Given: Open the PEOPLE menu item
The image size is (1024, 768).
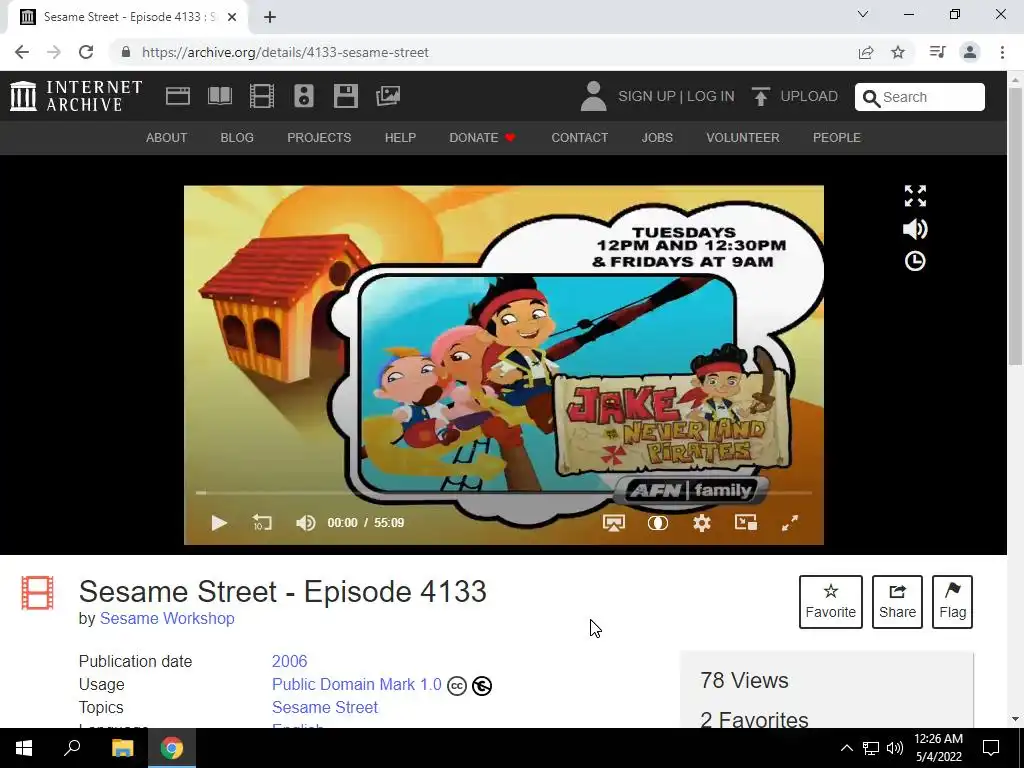Looking at the screenshot, I should coord(837,138).
